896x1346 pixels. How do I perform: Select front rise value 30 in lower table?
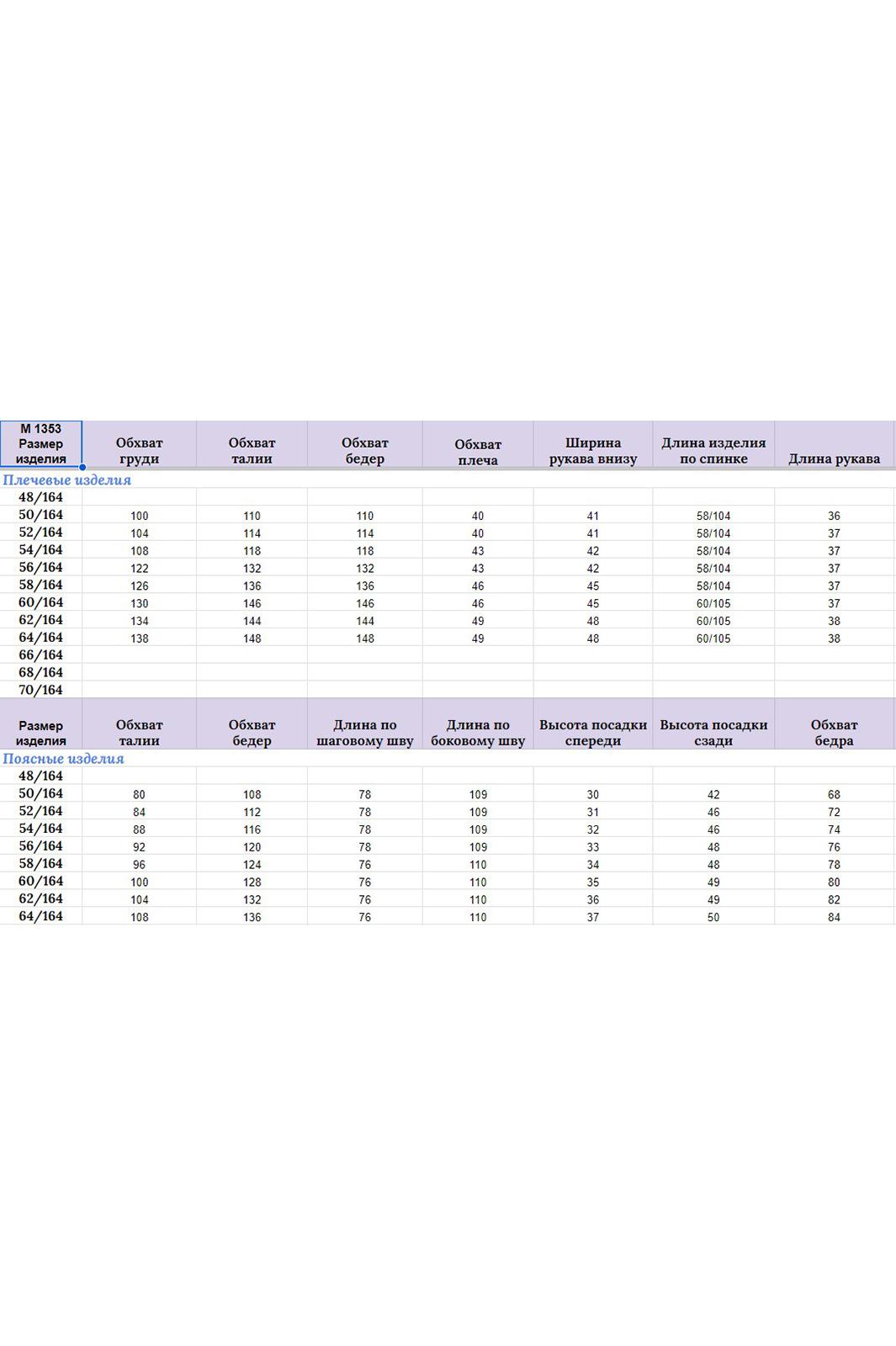(x=593, y=795)
